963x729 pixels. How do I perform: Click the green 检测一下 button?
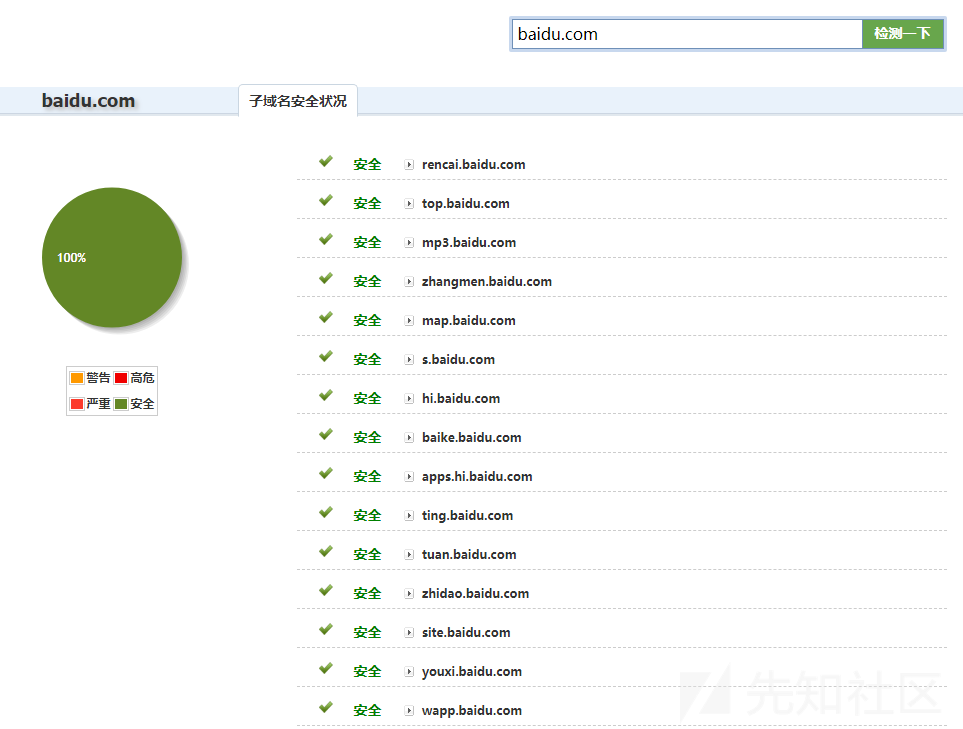click(903, 34)
